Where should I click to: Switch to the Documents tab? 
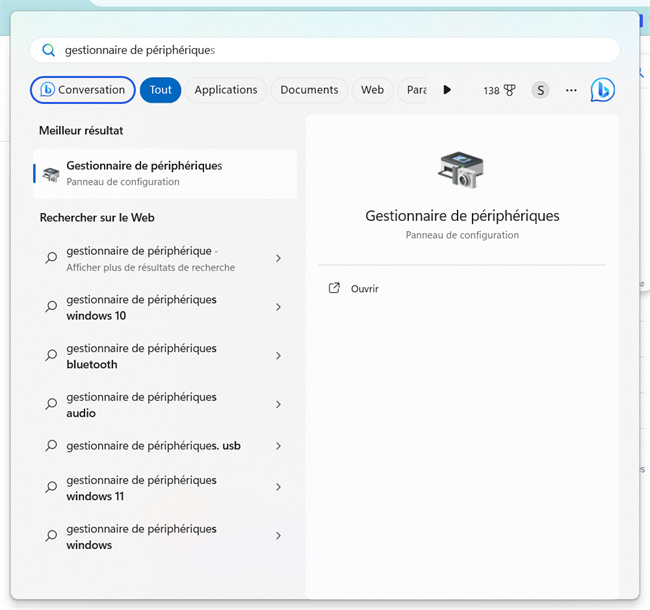click(x=309, y=90)
